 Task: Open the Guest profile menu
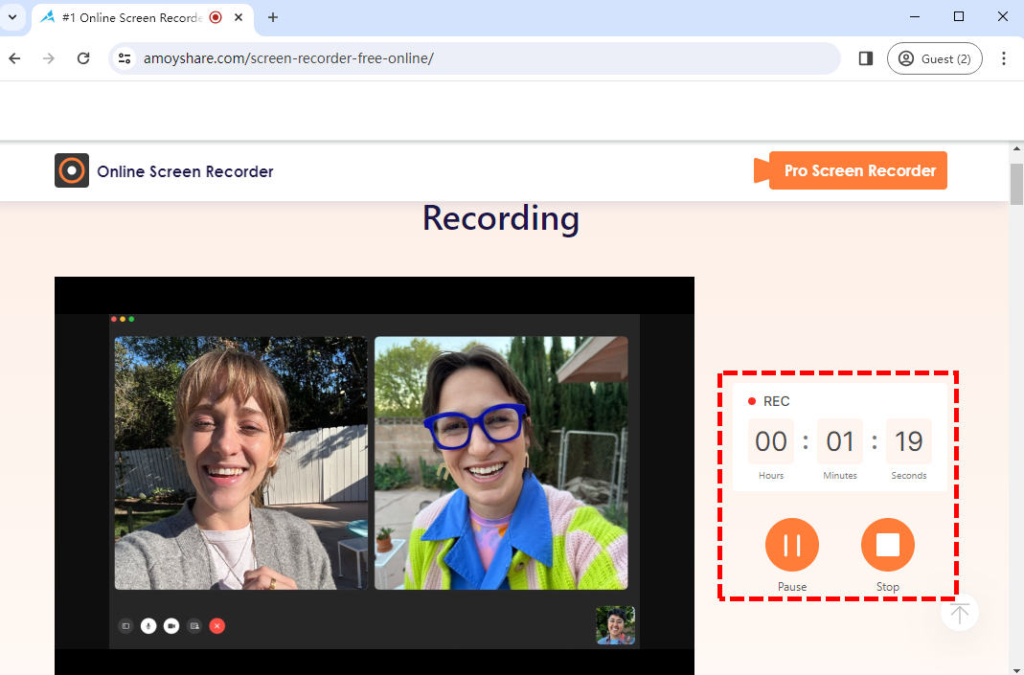click(x=934, y=58)
